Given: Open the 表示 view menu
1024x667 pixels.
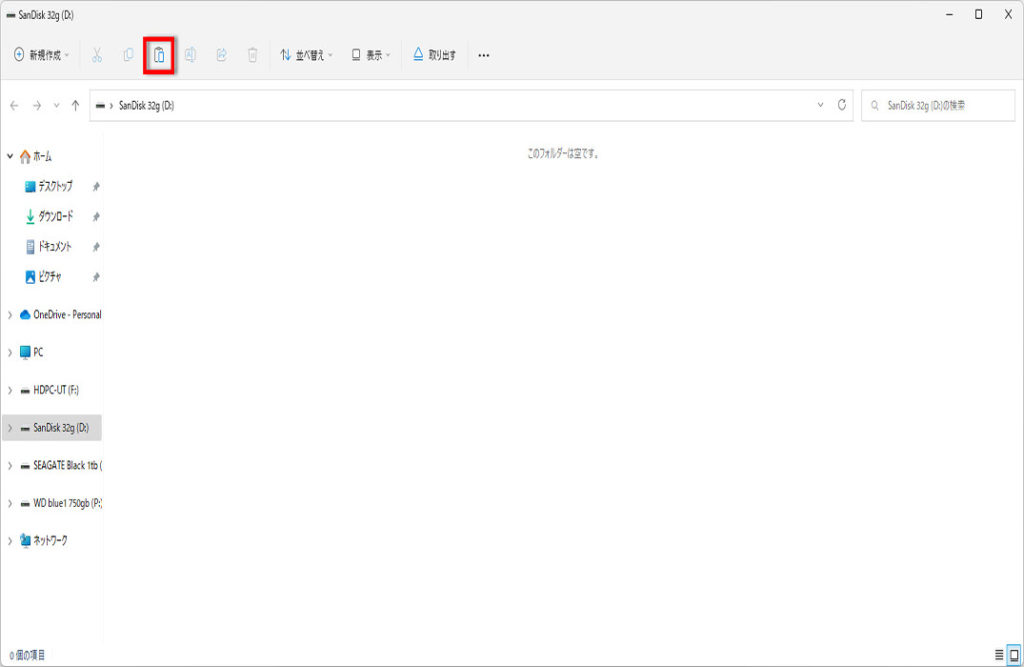Looking at the screenshot, I should click(371, 55).
